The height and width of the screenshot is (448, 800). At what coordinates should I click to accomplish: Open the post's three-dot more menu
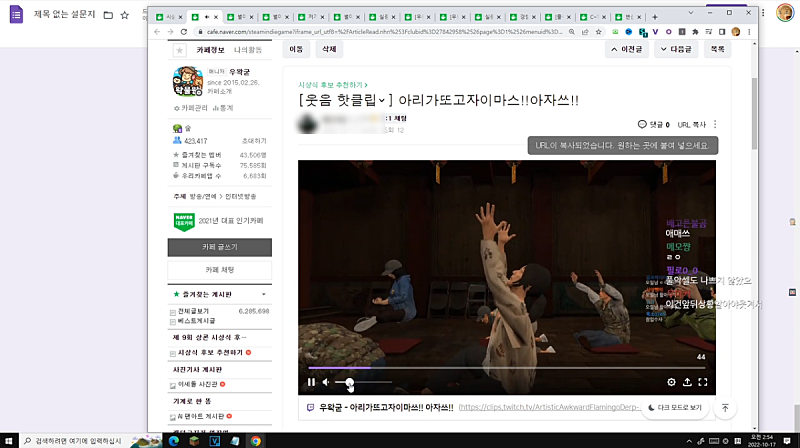tap(715, 125)
